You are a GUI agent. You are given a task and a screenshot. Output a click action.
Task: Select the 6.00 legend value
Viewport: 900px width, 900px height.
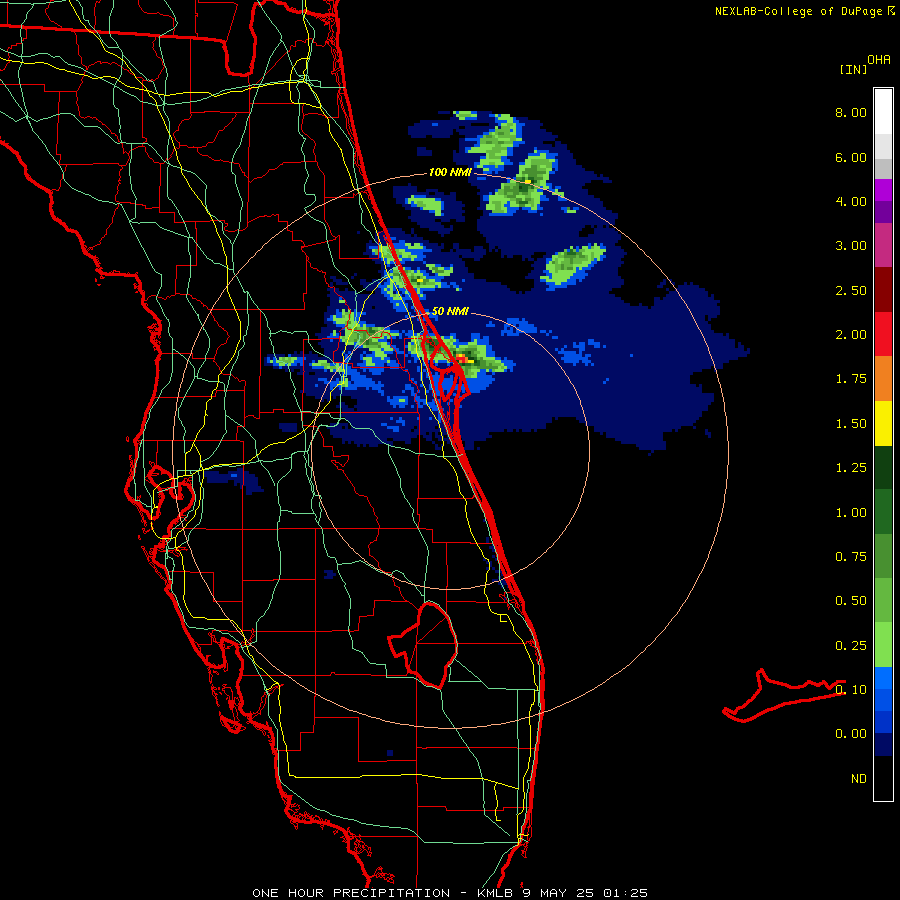(851, 157)
